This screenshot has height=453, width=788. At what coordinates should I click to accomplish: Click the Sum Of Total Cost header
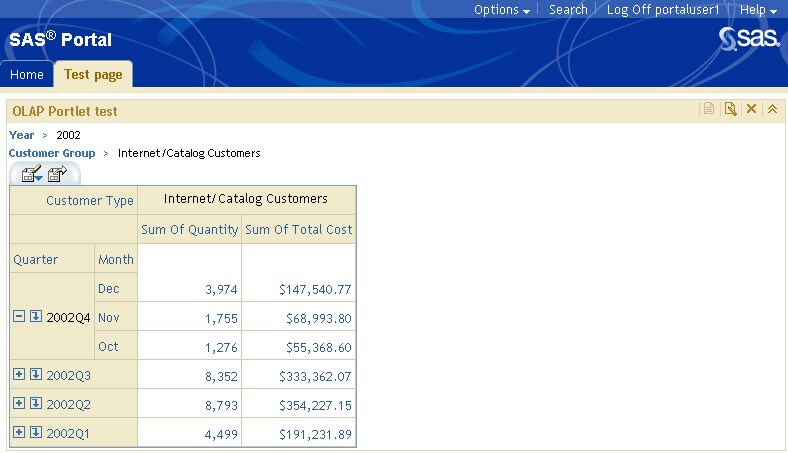(x=299, y=229)
